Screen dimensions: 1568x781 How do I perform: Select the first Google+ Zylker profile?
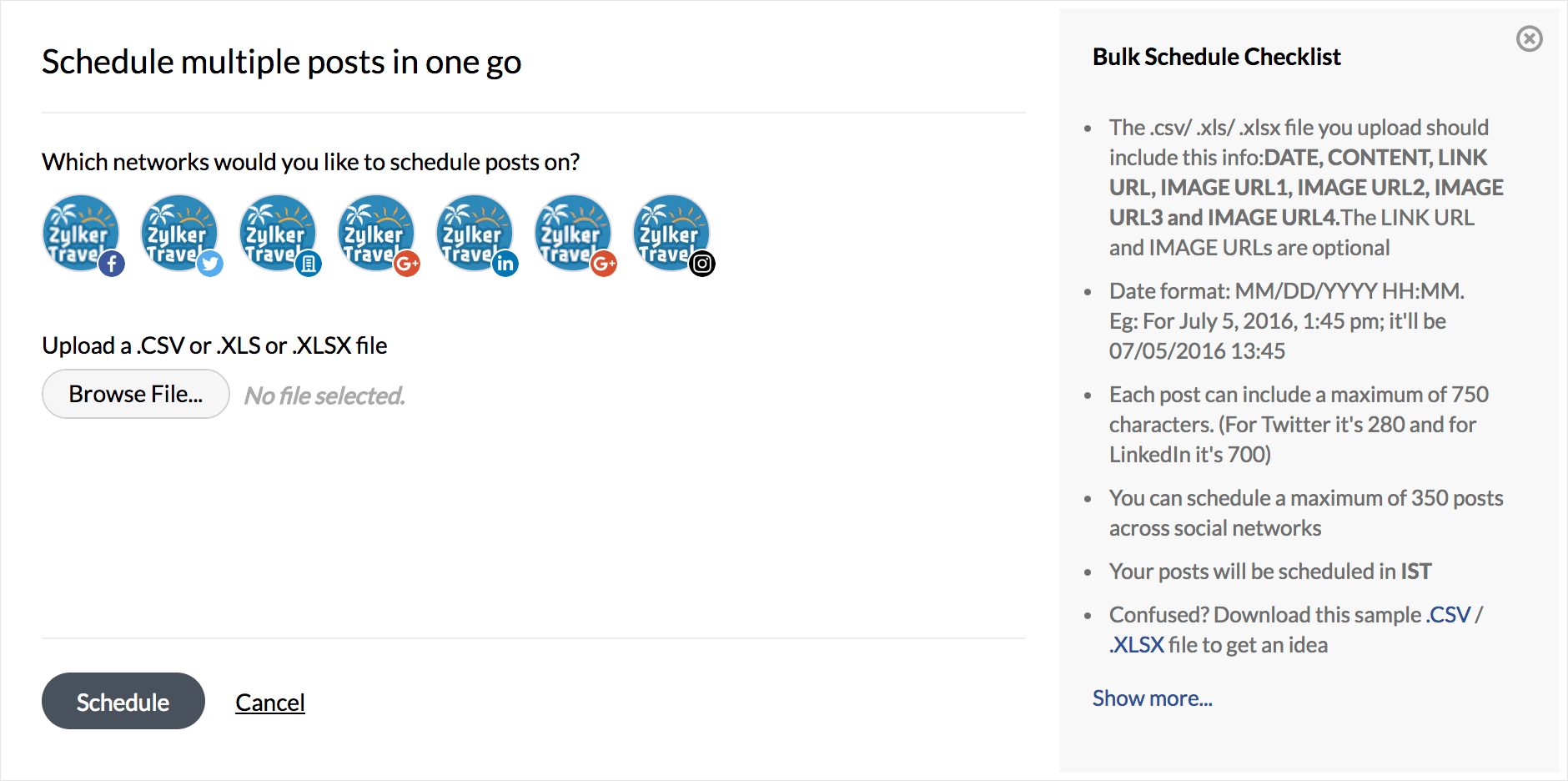point(375,234)
